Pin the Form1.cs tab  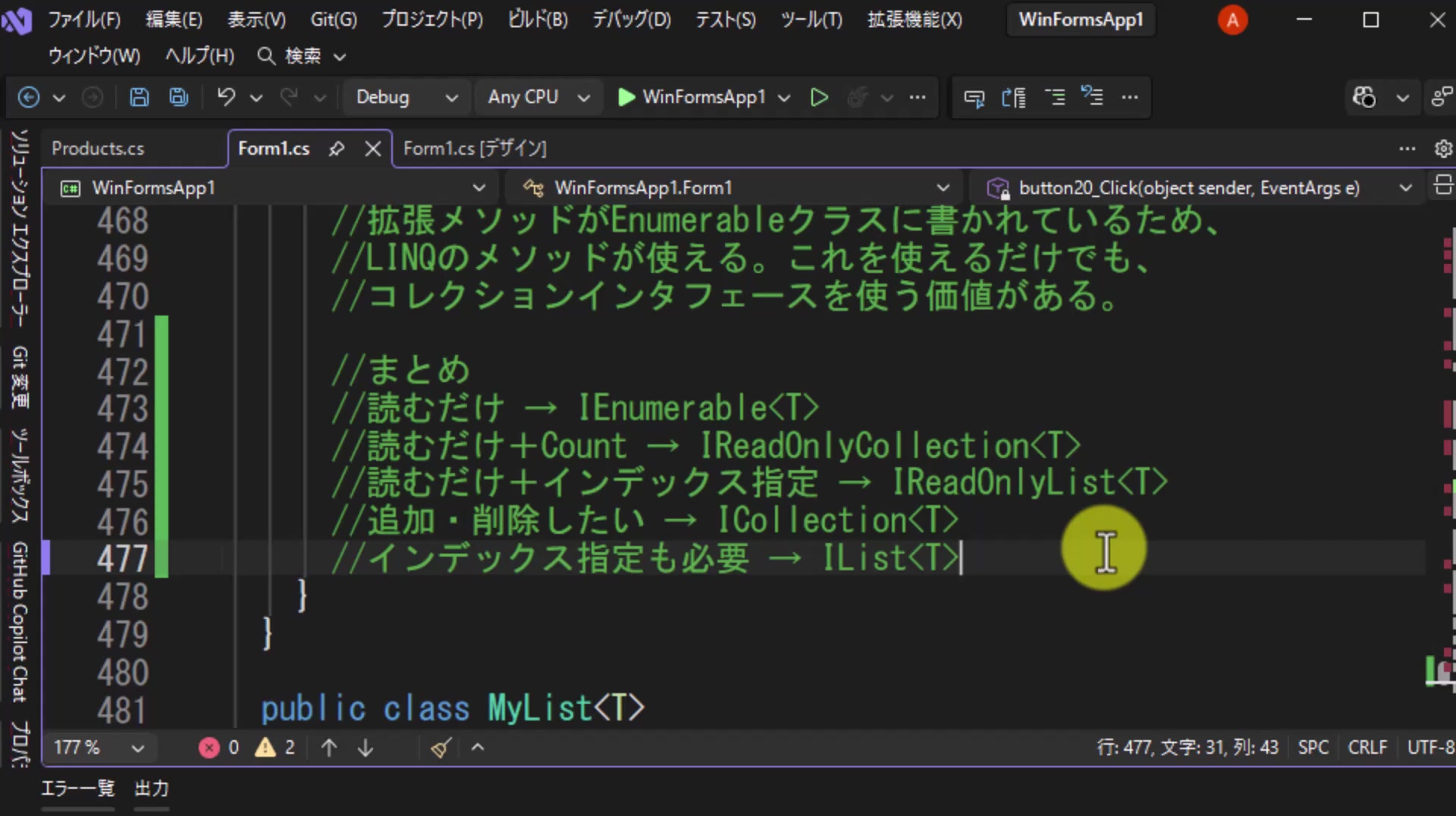[x=337, y=149]
